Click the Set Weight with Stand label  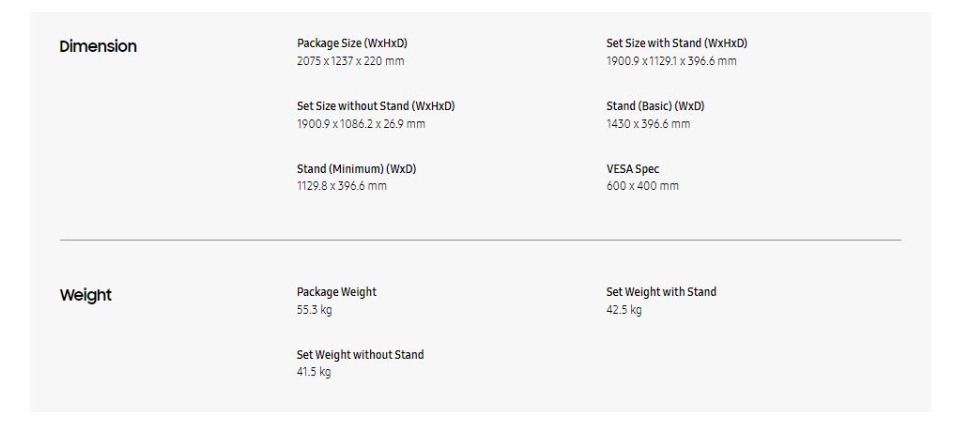(x=661, y=292)
